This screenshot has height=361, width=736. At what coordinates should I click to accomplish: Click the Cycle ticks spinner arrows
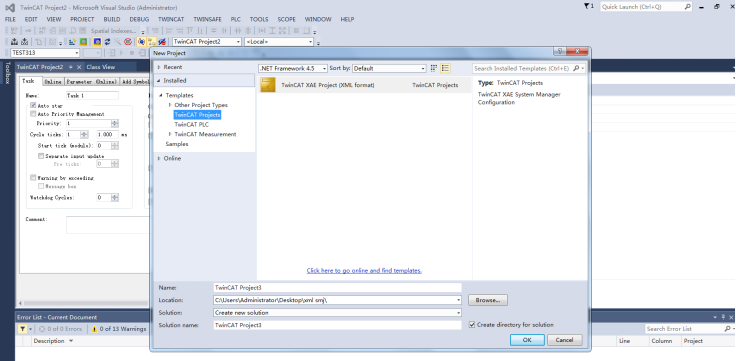tap(84, 135)
